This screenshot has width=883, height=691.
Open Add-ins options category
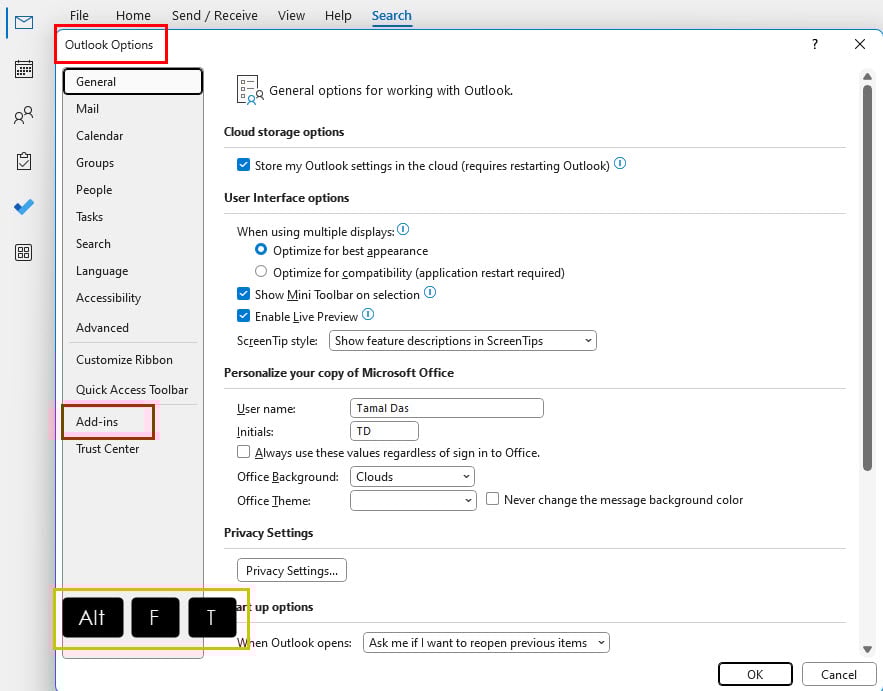tap(133, 422)
